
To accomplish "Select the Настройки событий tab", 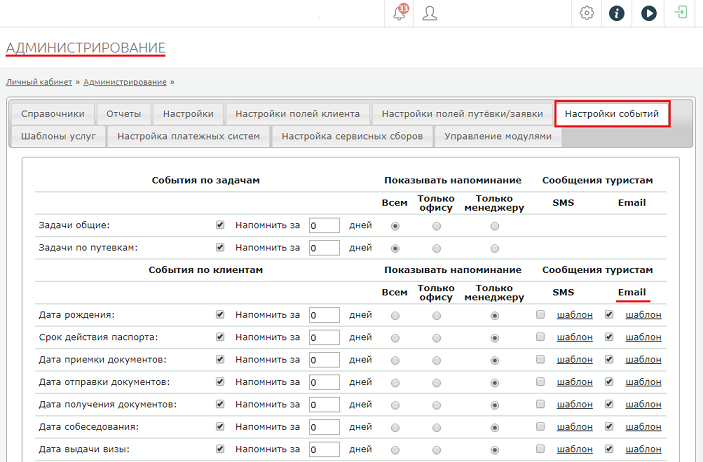I will (612, 114).
